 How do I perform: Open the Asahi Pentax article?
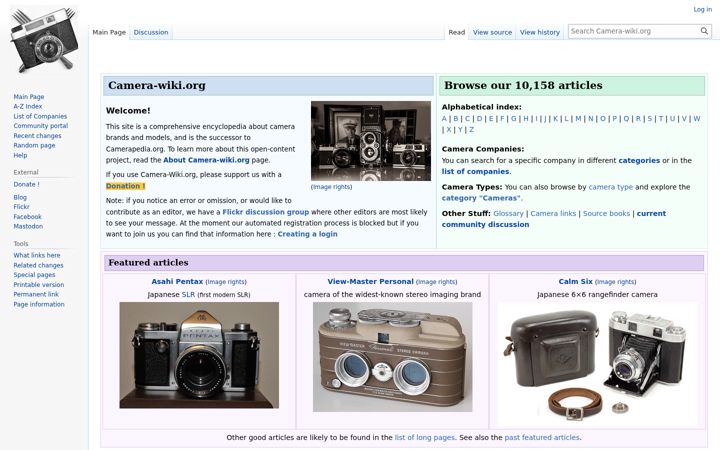[177, 281]
